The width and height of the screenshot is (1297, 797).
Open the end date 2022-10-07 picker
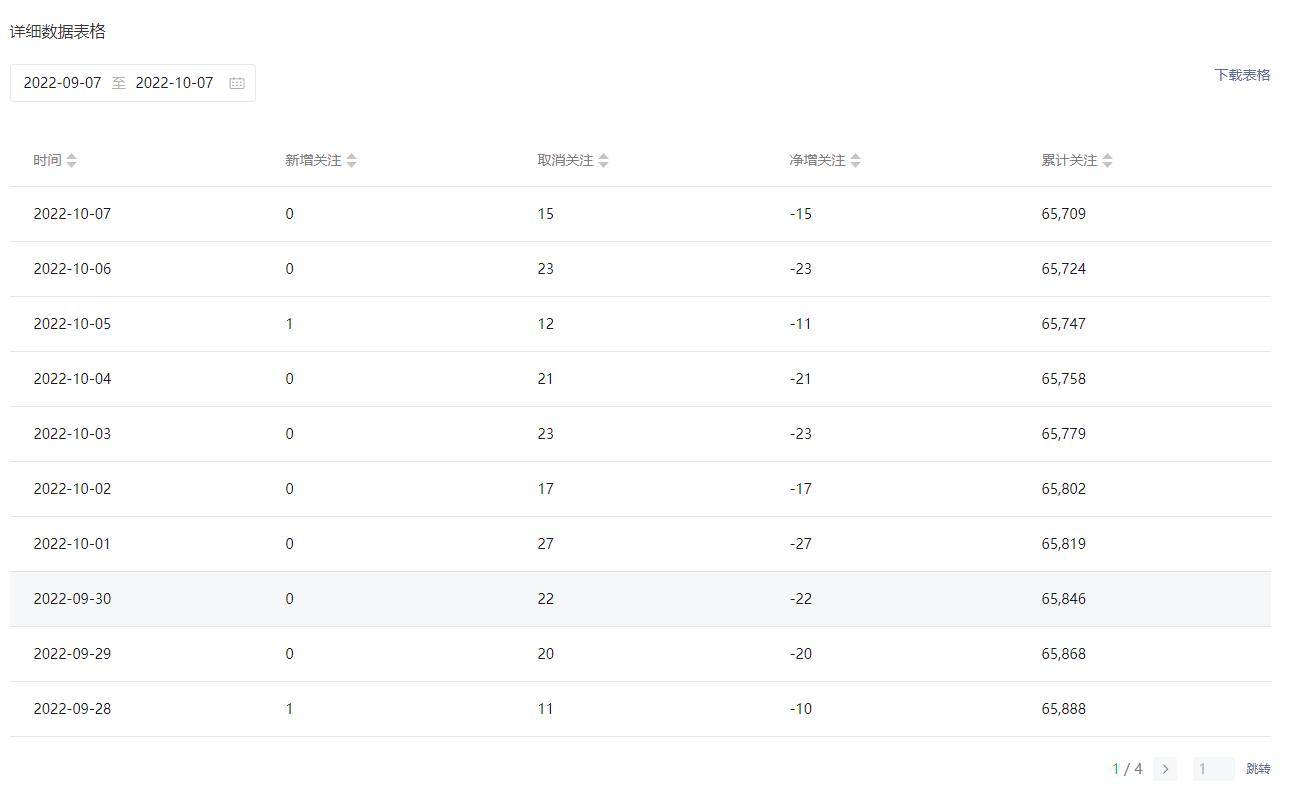pos(174,83)
